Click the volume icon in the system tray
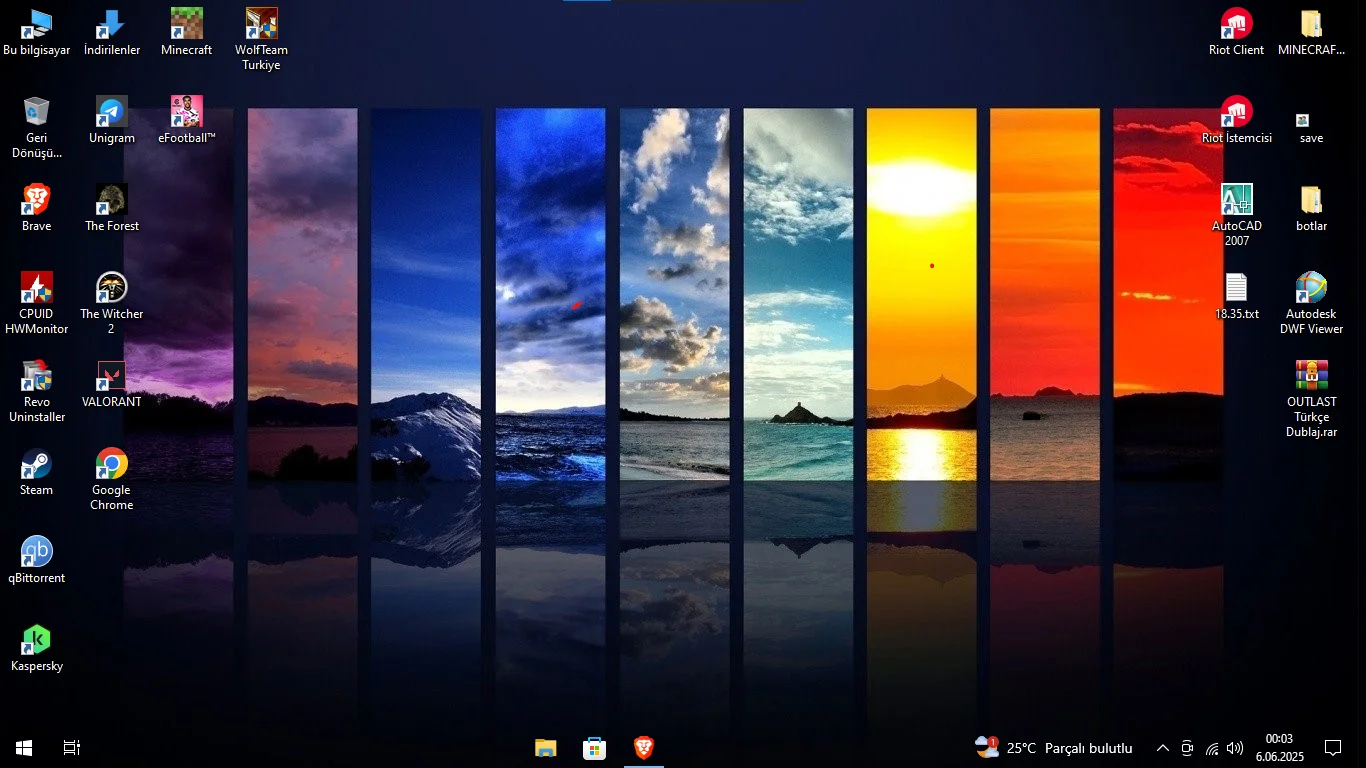The height and width of the screenshot is (768, 1366). coord(1234,747)
